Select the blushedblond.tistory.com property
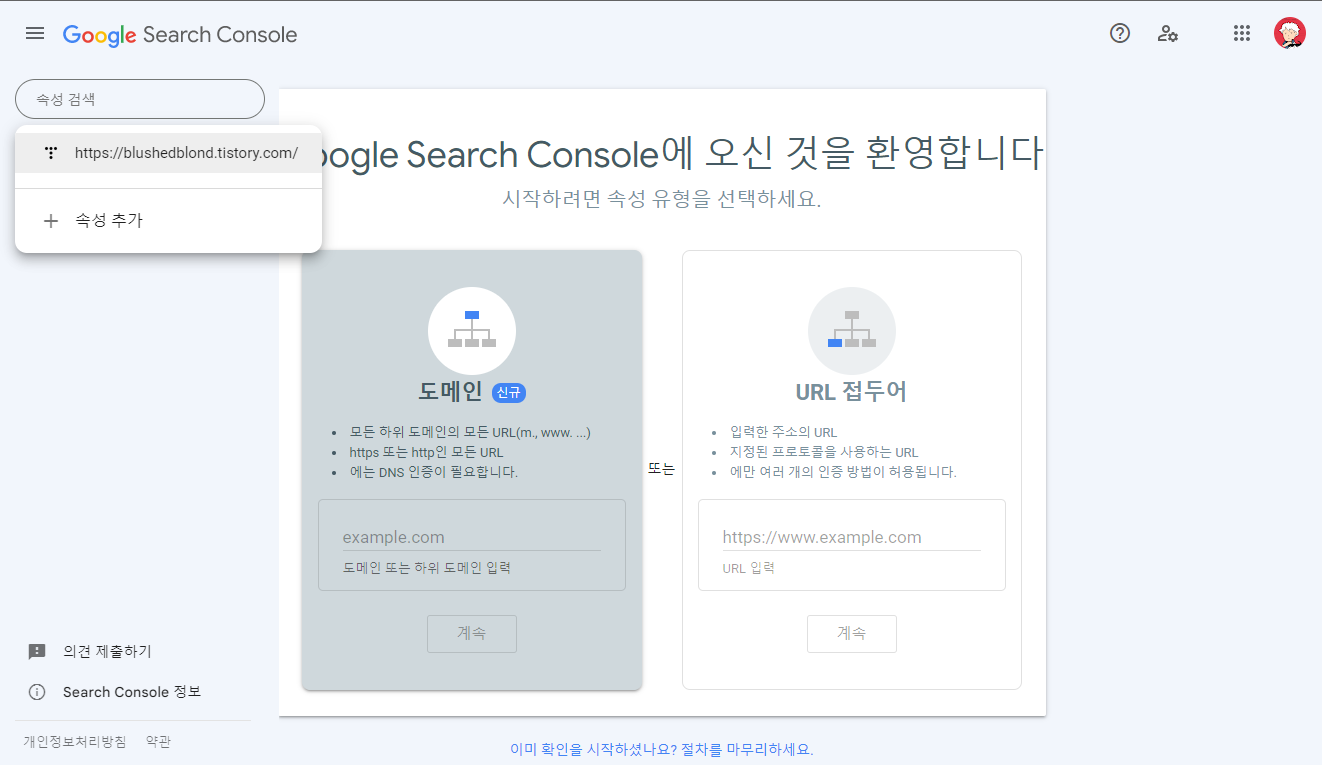1322x765 pixels. point(168,153)
